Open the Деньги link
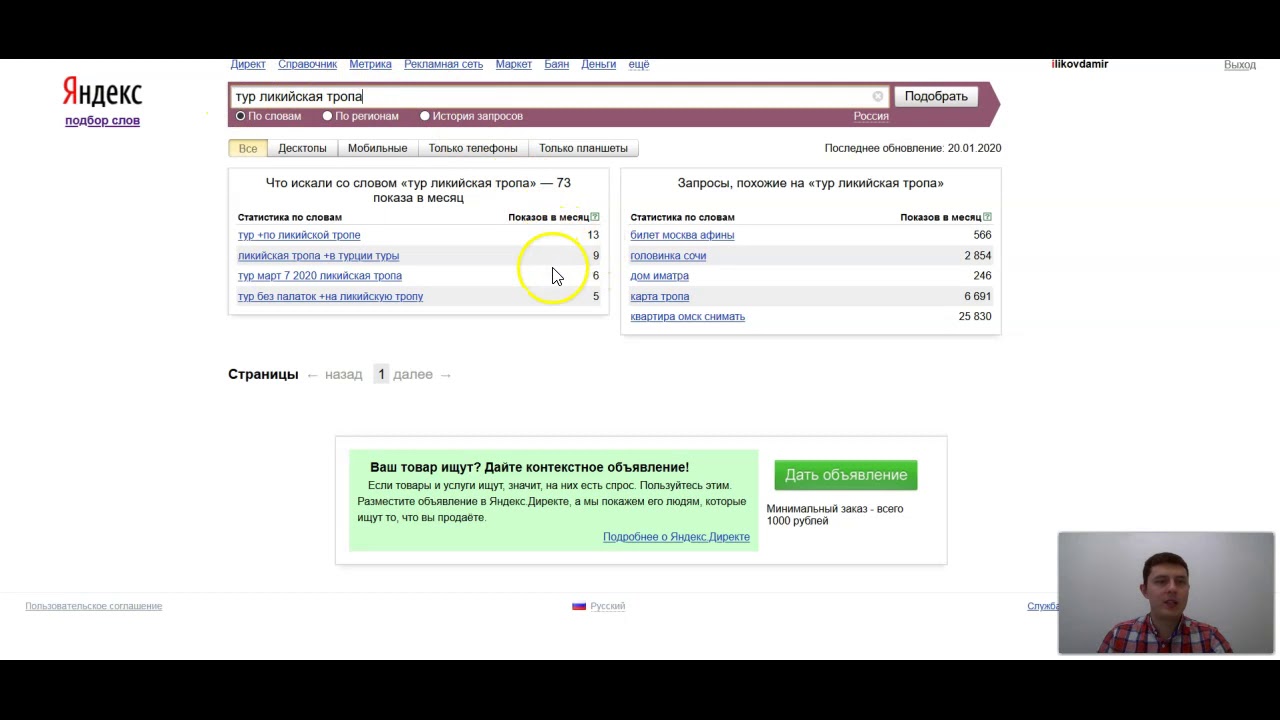The width and height of the screenshot is (1280, 720). [598, 64]
